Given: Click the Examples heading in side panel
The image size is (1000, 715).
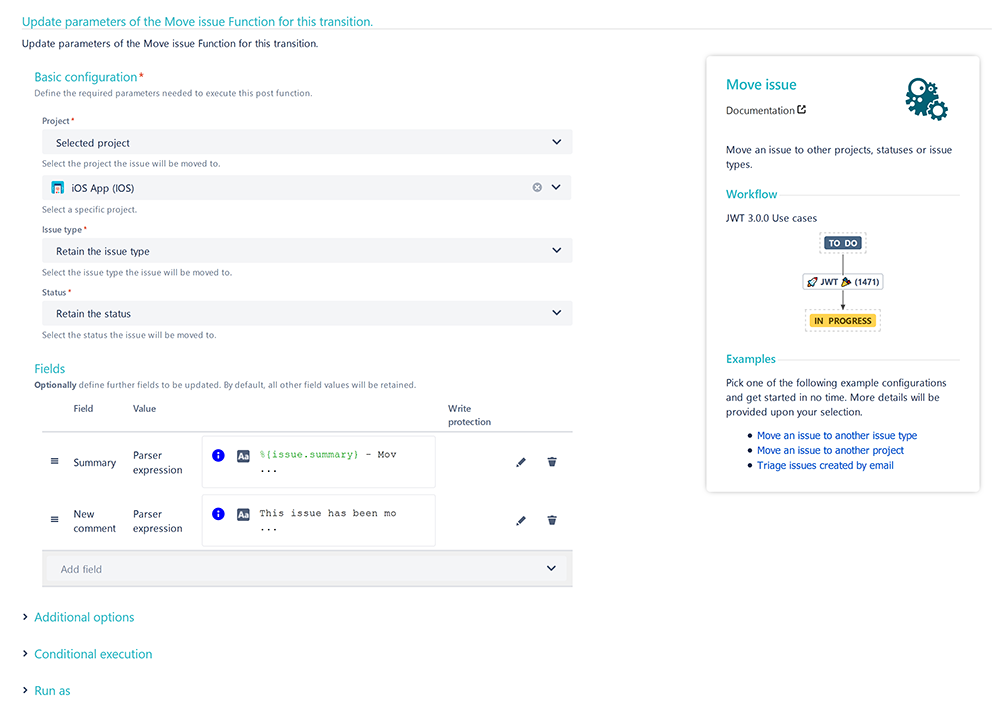Looking at the screenshot, I should click(x=751, y=358).
